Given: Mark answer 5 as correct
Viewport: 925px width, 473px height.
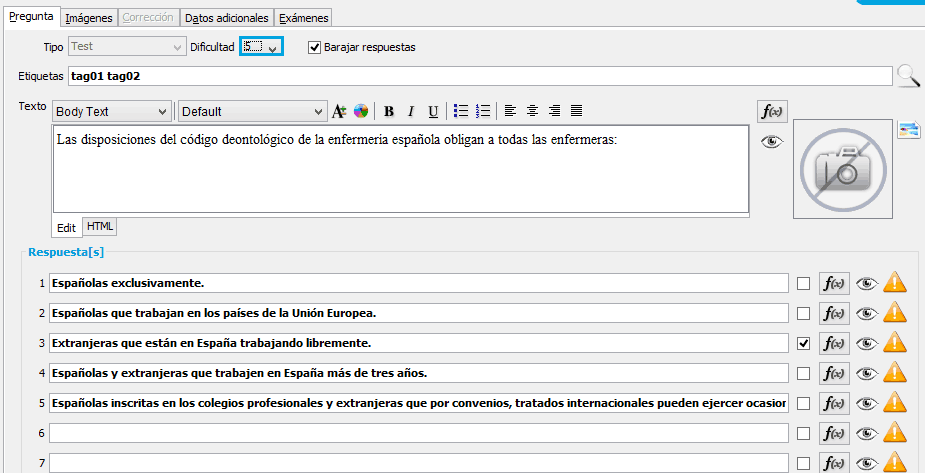Looking at the screenshot, I should tap(804, 403).
